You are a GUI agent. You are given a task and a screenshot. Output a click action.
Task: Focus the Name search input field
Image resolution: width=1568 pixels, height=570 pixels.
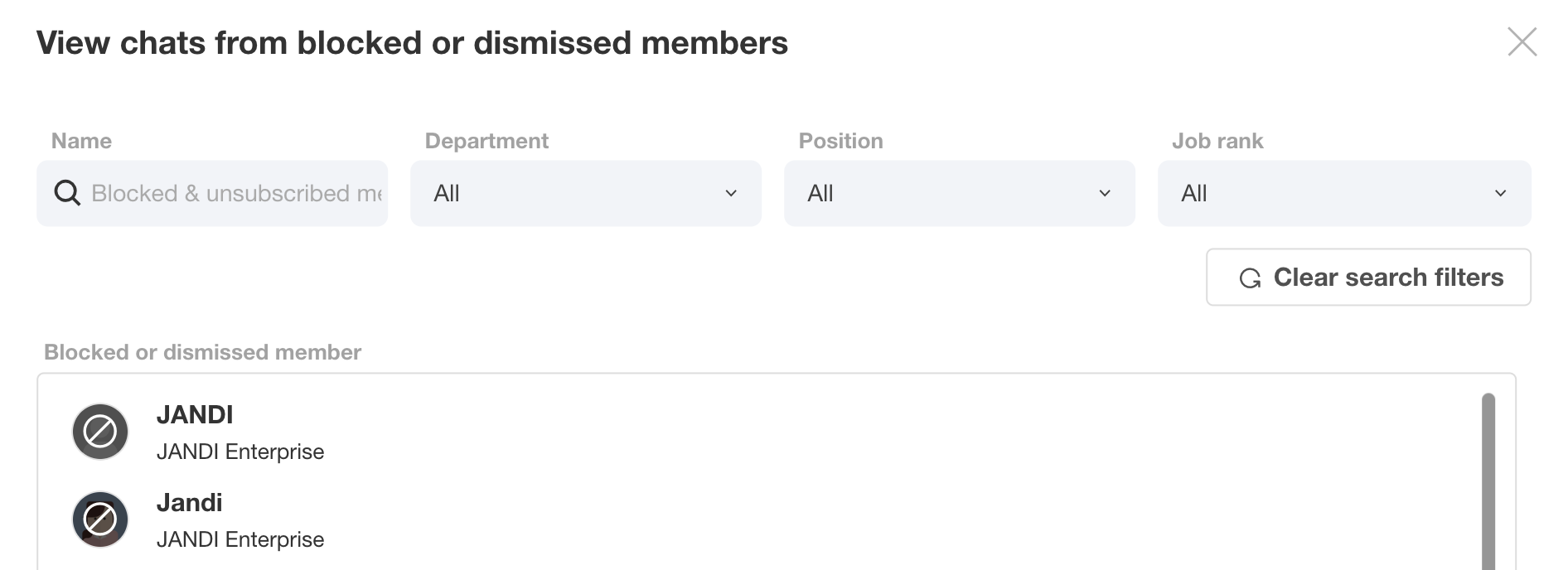[236, 193]
